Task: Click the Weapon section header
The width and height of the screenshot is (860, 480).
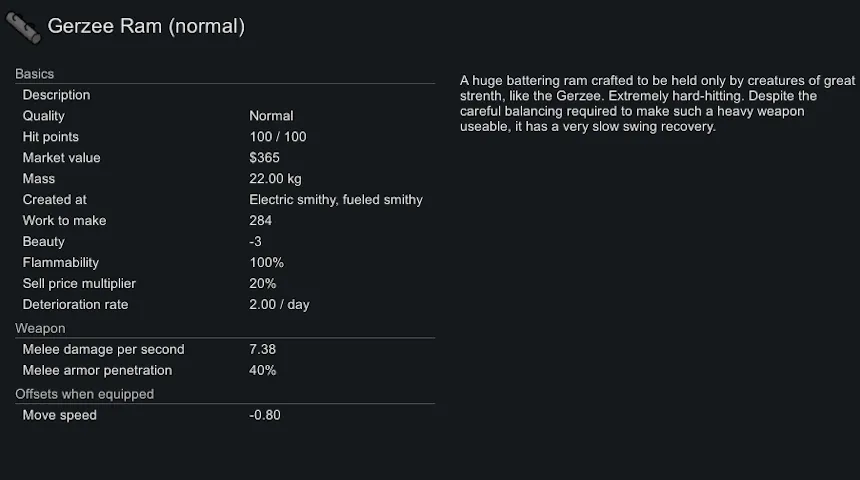Action: coord(40,329)
